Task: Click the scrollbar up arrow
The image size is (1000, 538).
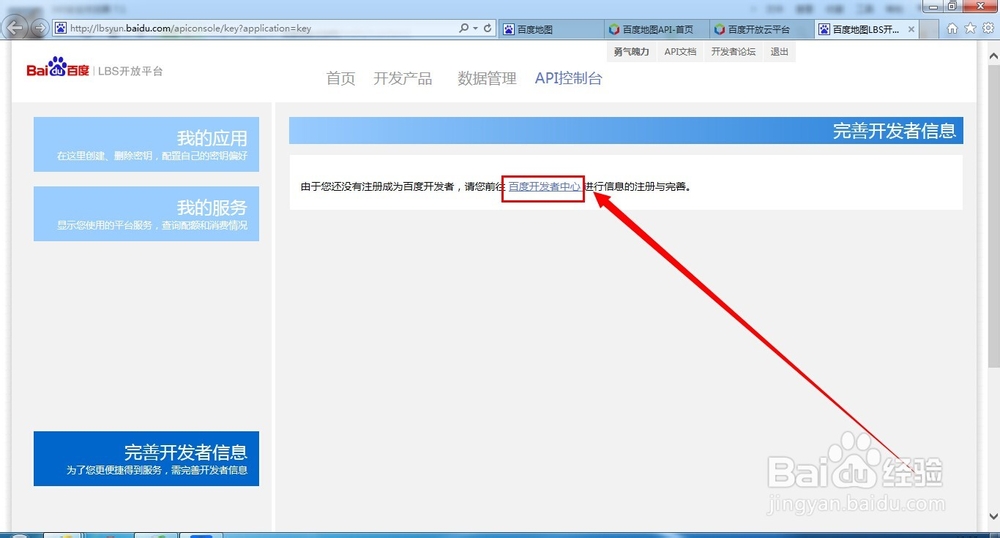Action: click(x=993, y=56)
